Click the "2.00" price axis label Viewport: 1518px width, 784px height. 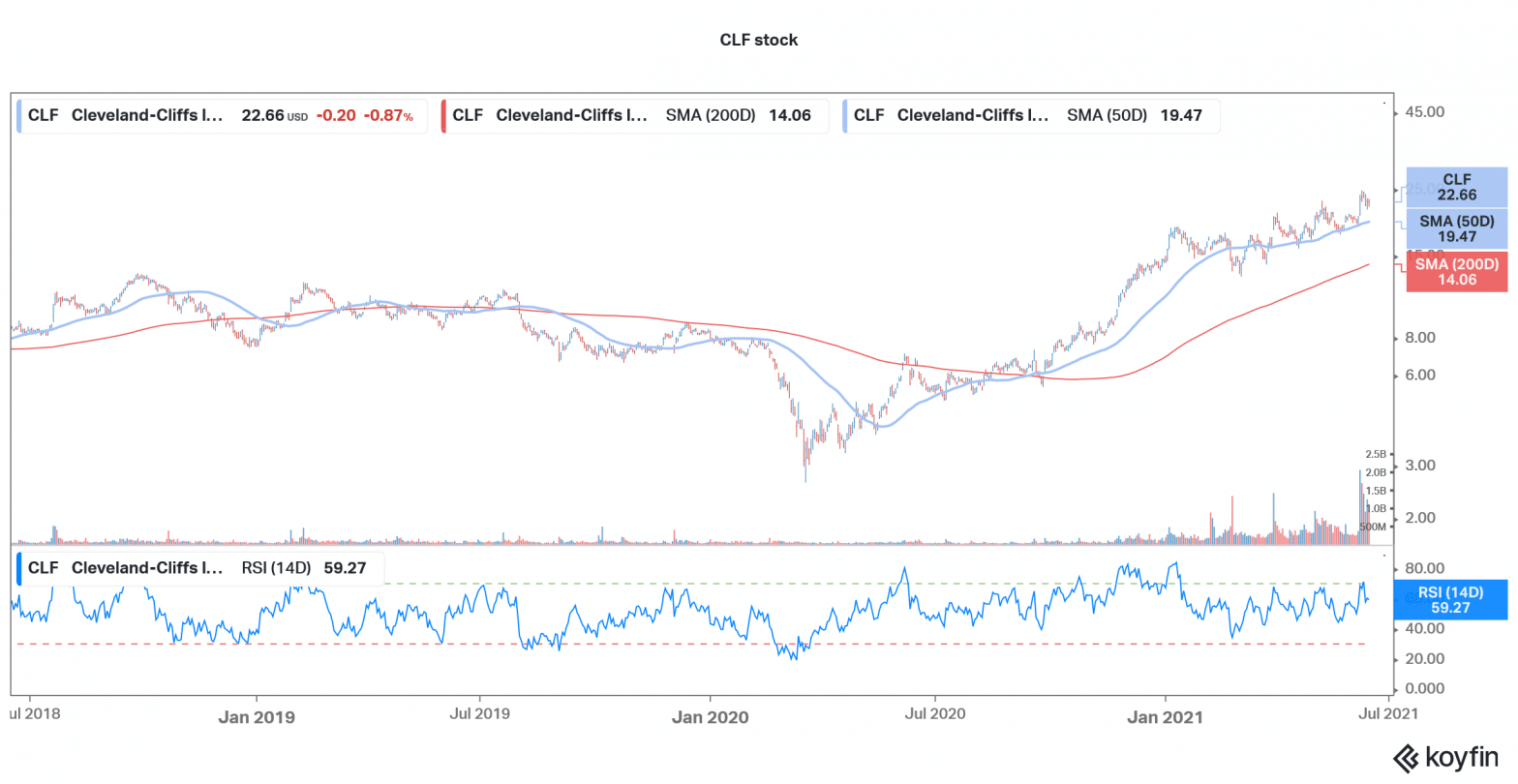[x=1420, y=518]
